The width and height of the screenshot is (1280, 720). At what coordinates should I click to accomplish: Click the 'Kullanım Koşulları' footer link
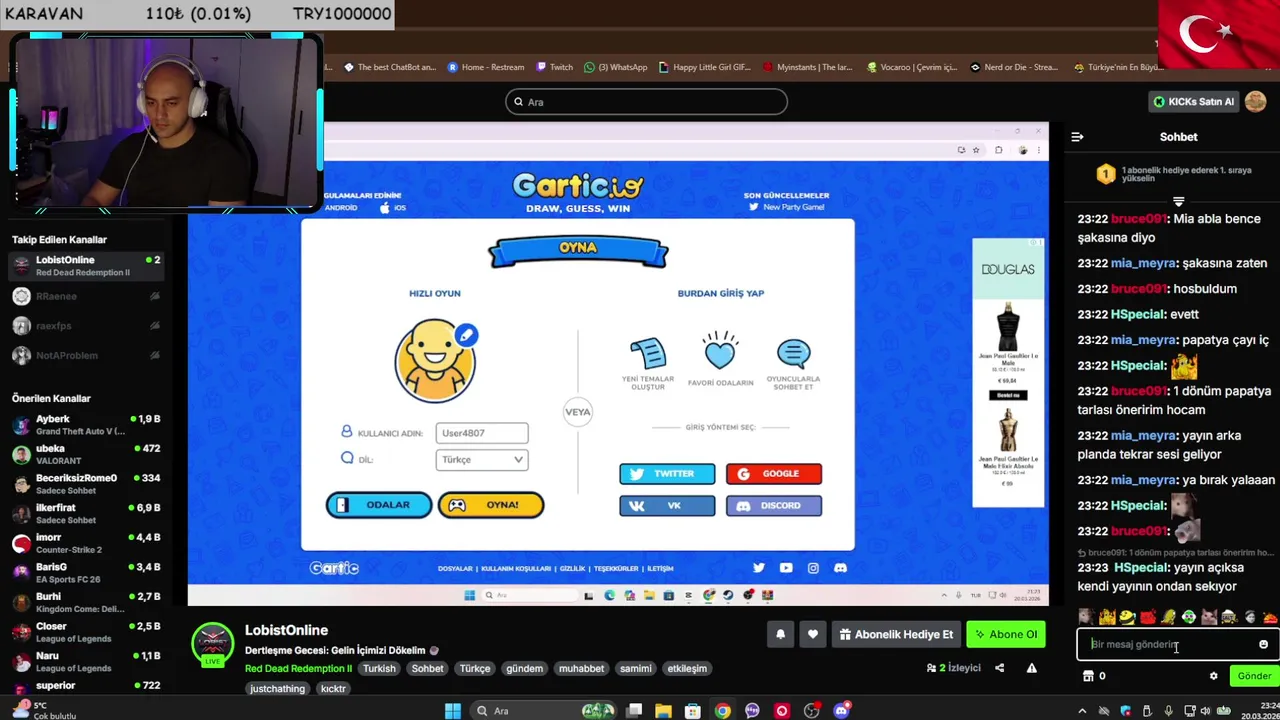pos(516,569)
